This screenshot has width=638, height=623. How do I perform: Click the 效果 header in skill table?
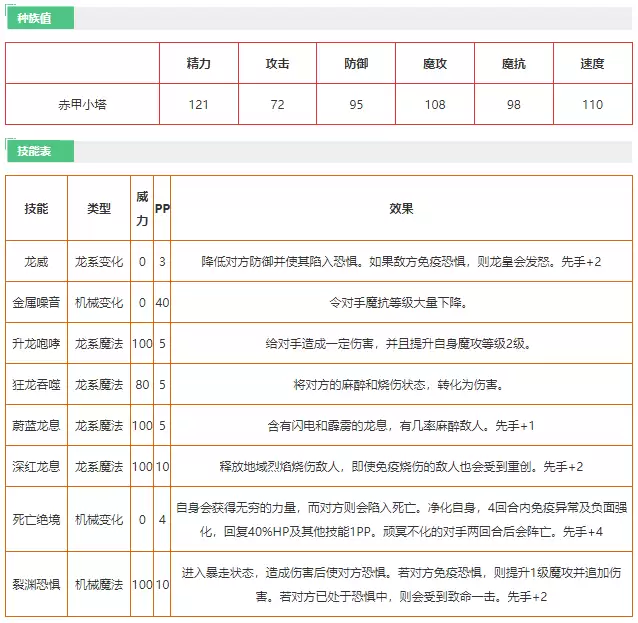[x=401, y=208]
